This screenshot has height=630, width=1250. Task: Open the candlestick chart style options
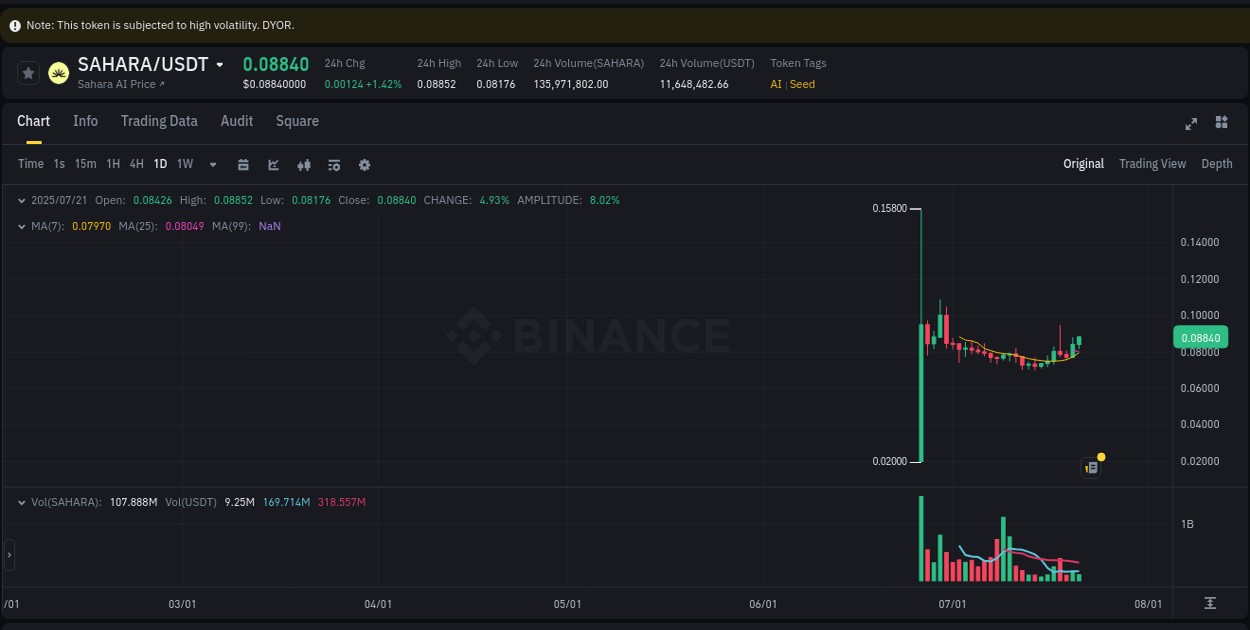(x=304, y=164)
